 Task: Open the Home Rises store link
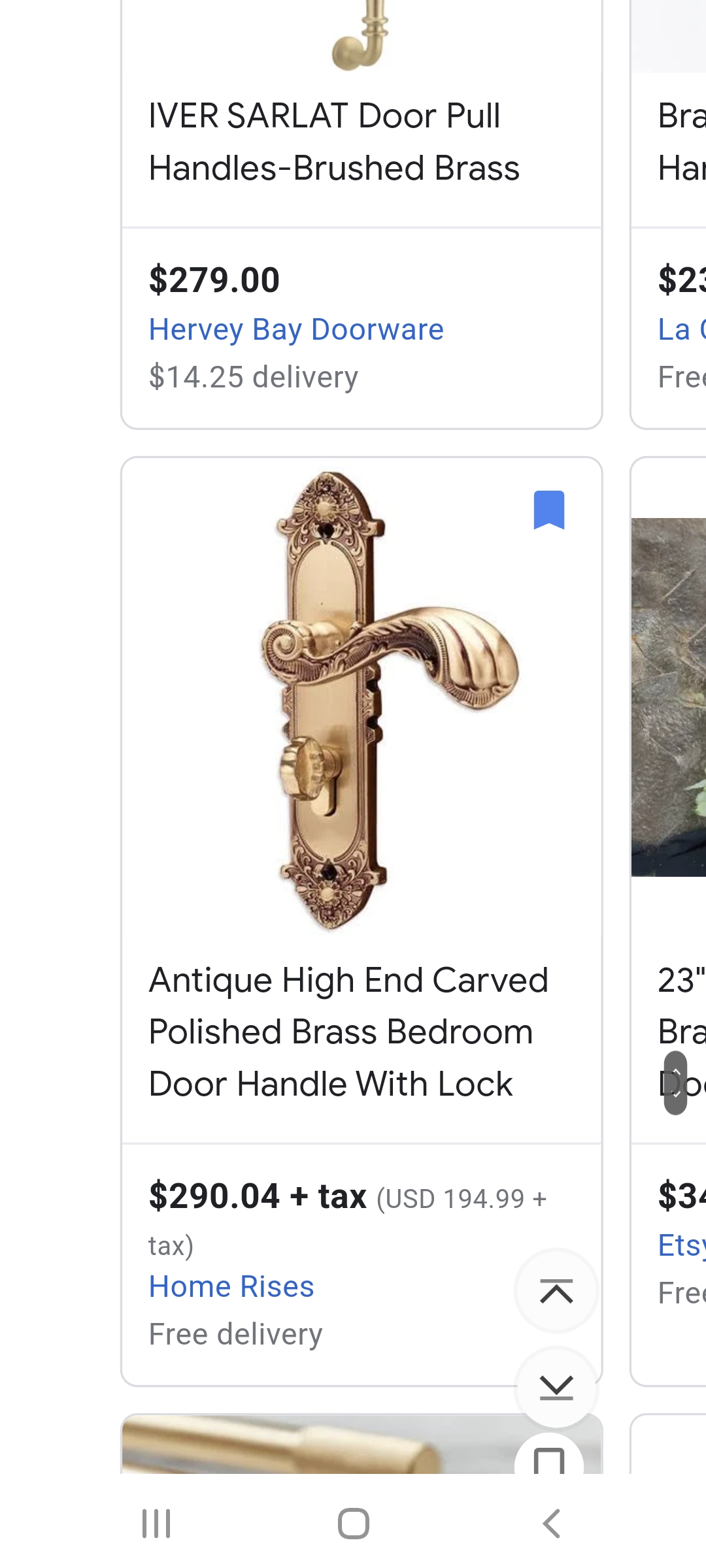[231, 1286]
